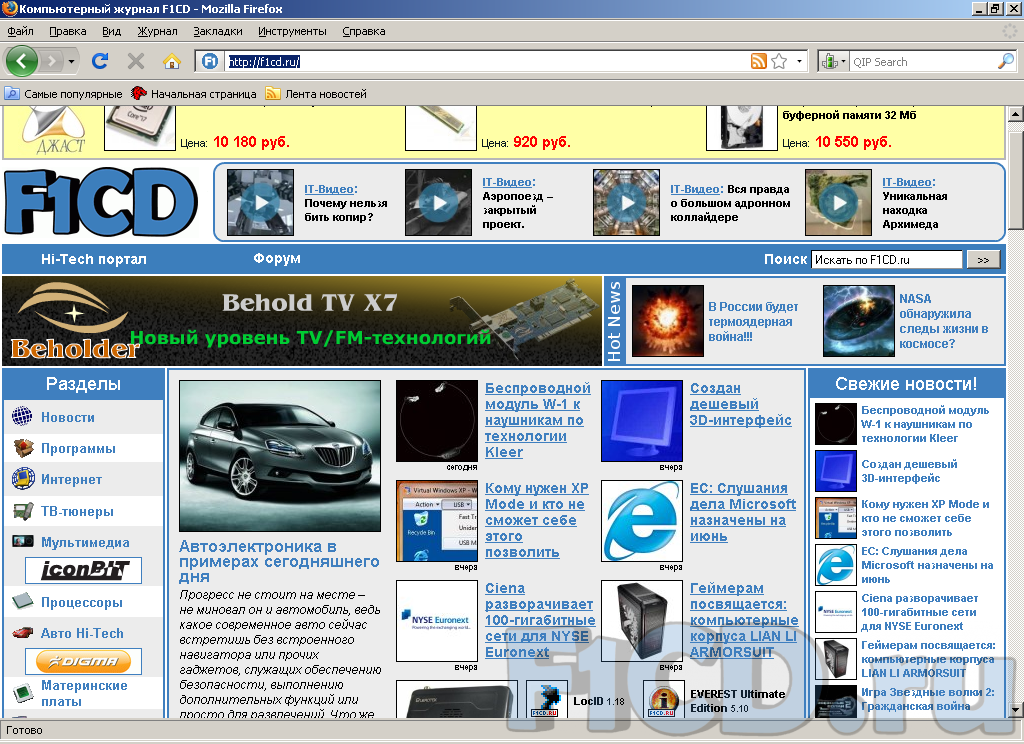Screen dimensions: 1024x744
Task: Open the Инструменты menu
Action: [292, 31]
